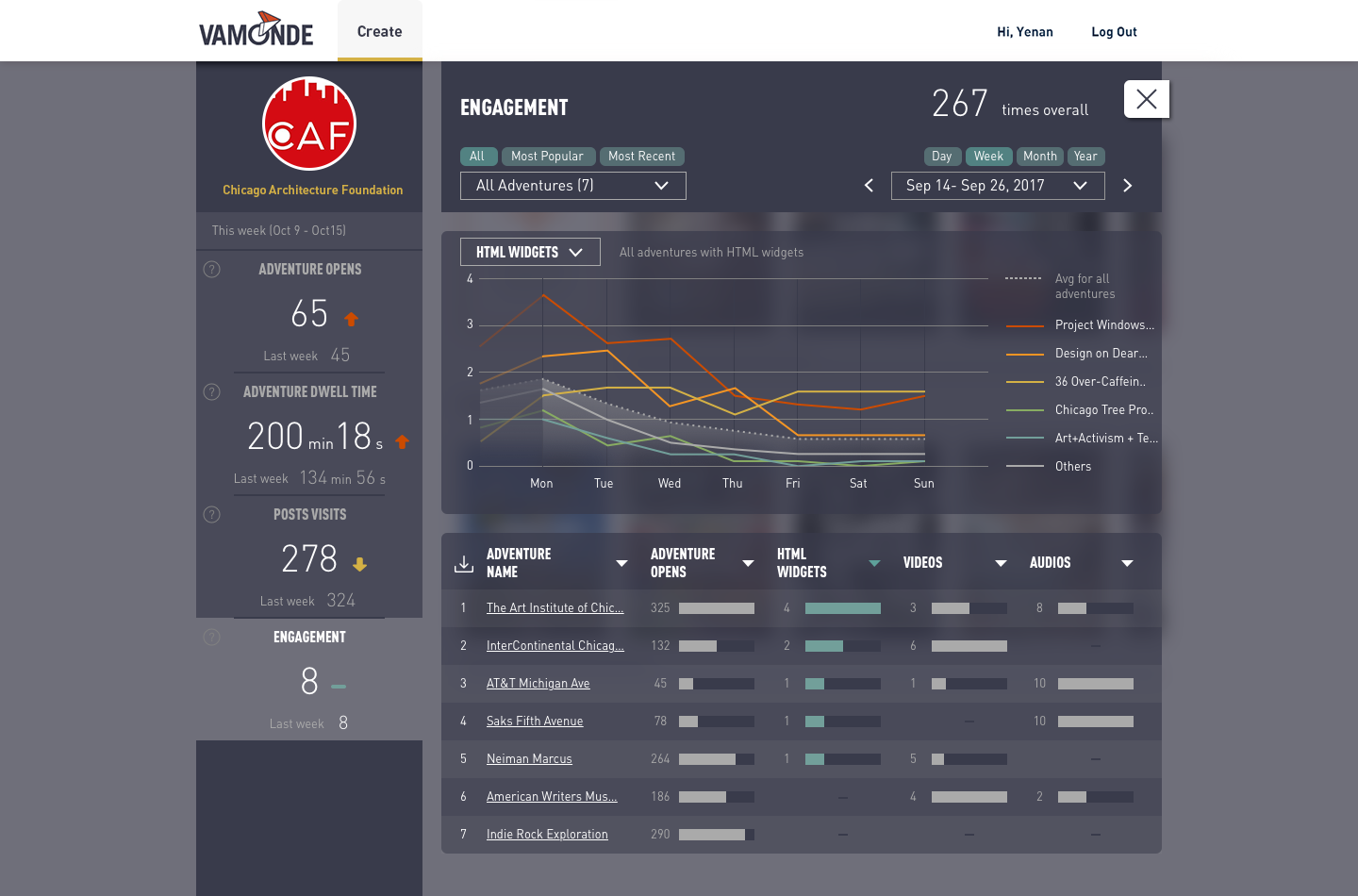The width and height of the screenshot is (1358, 896).
Task: Switch time range to Week
Action: [988, 157]
